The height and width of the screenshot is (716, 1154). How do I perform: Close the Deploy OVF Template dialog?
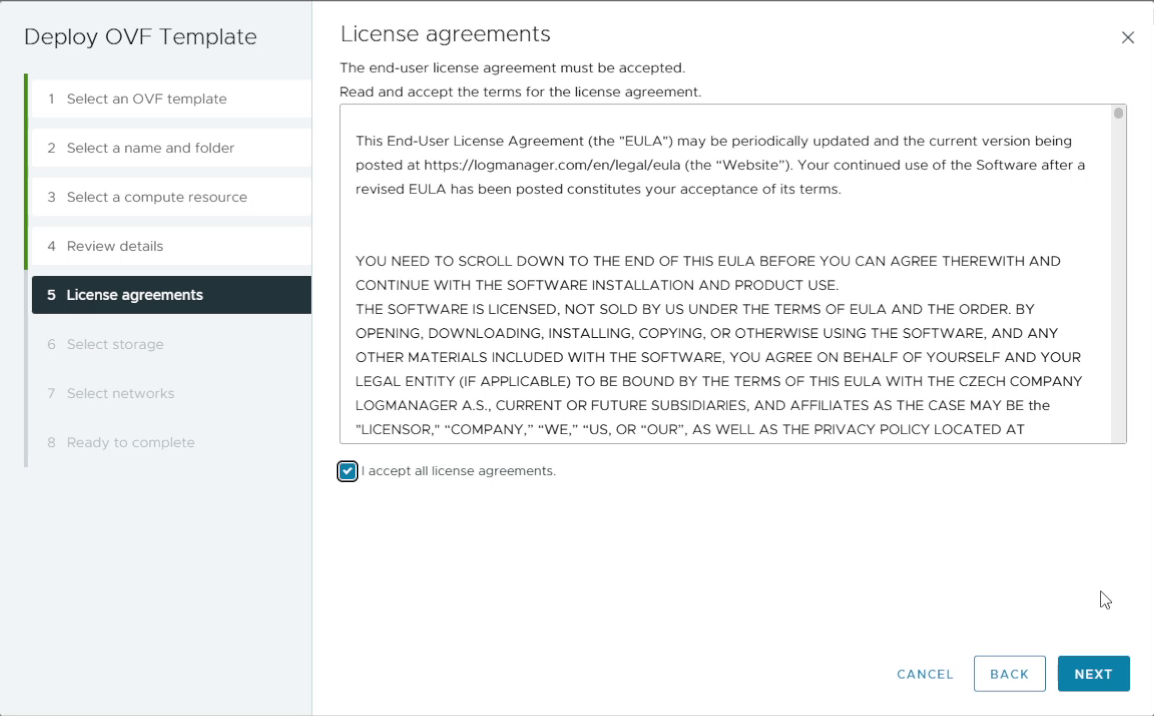(x=1128, y=37)
